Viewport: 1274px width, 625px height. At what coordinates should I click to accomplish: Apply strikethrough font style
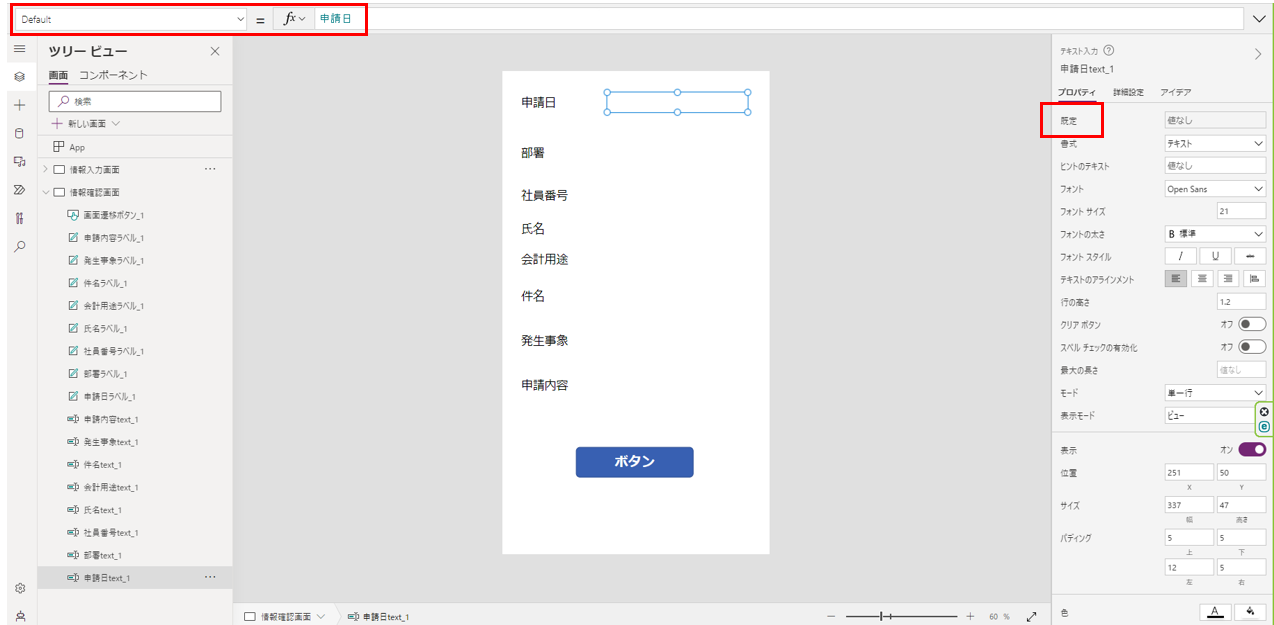pyautogui.click(x=1250, y=256)
